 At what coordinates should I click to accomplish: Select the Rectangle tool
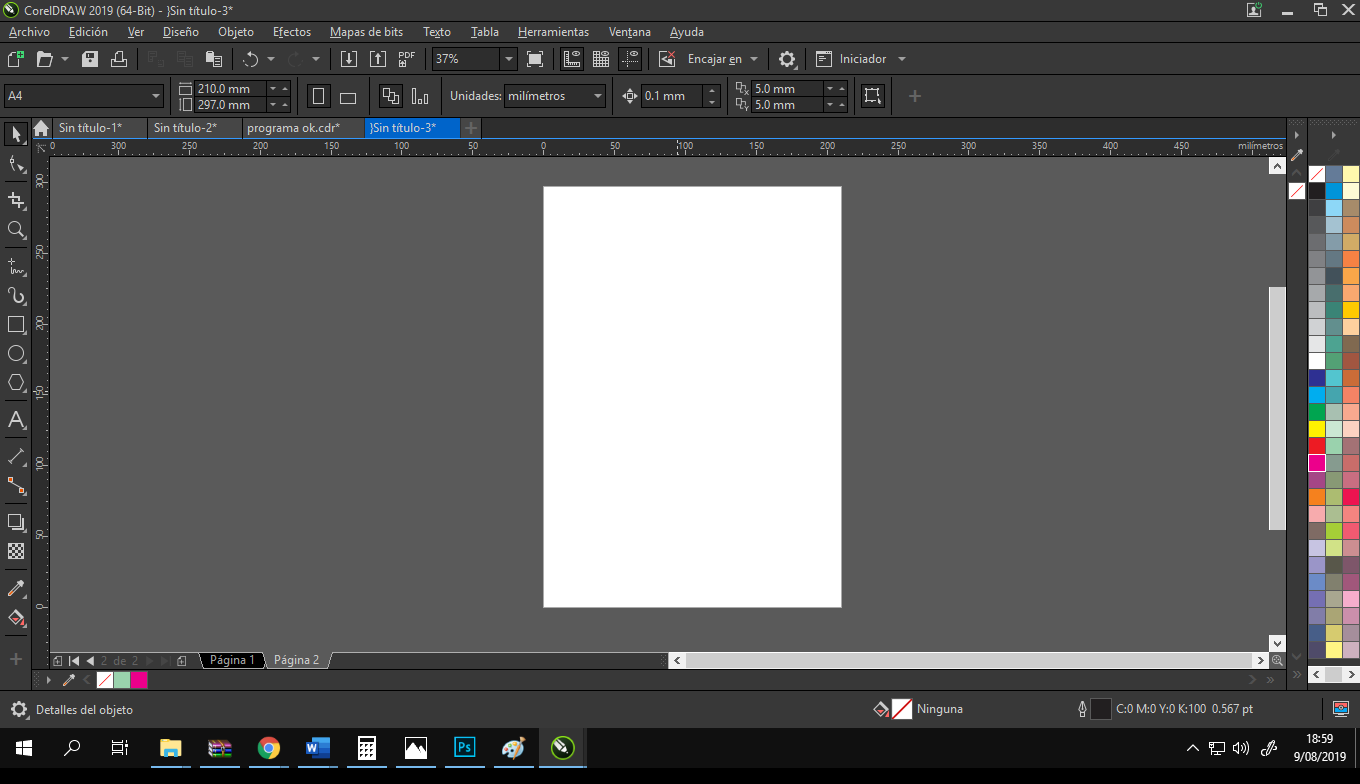[16, 325]
